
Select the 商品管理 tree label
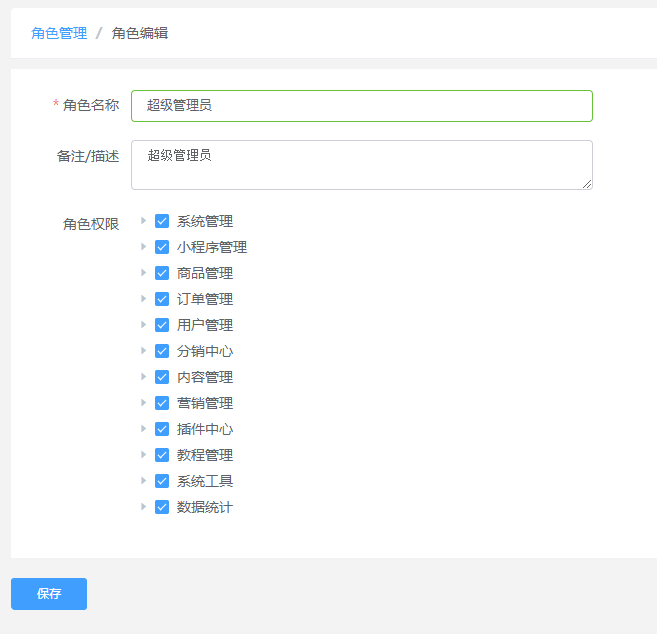(205, 273)
